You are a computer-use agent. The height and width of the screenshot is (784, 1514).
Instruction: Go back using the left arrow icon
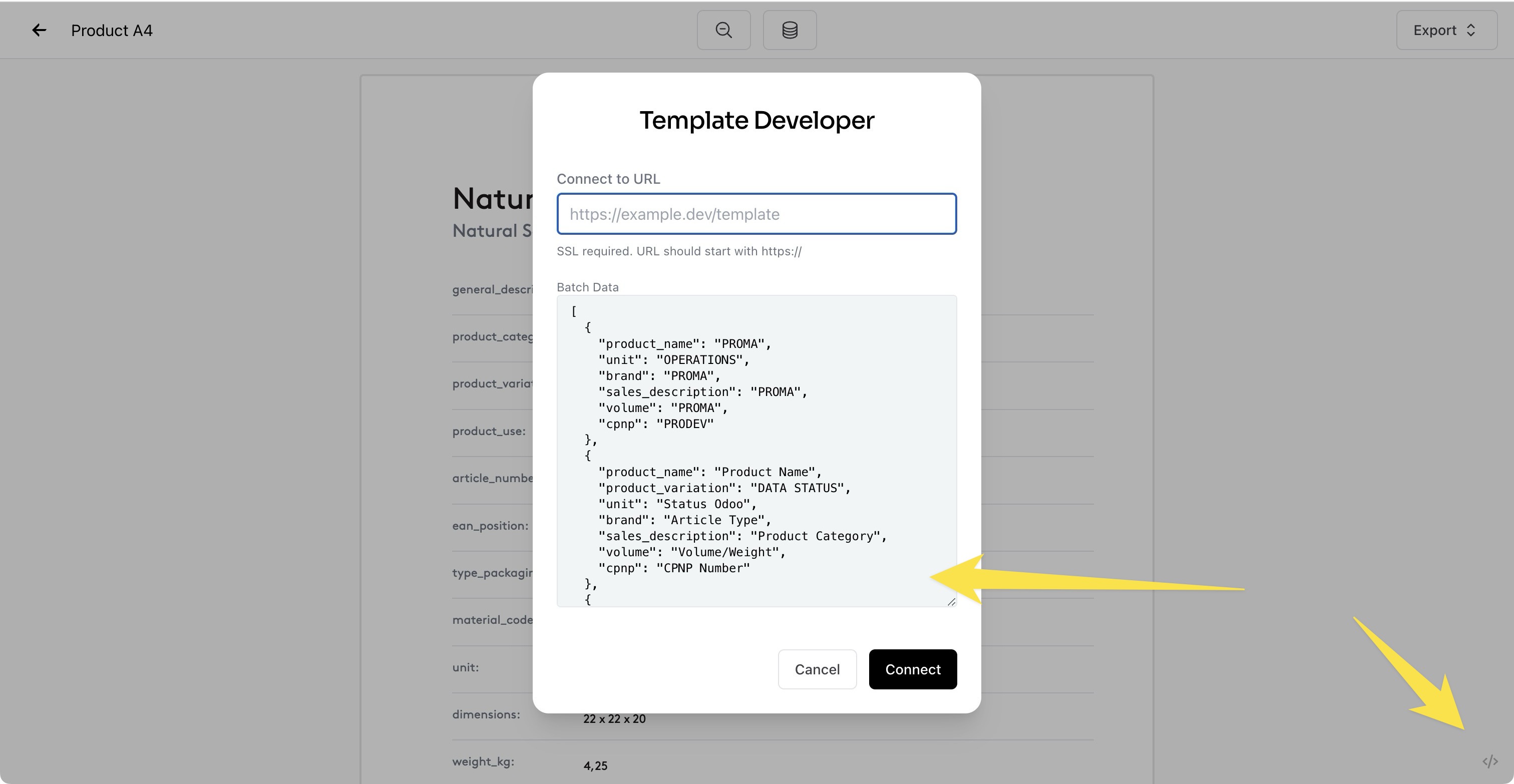(x=39, y=30)
